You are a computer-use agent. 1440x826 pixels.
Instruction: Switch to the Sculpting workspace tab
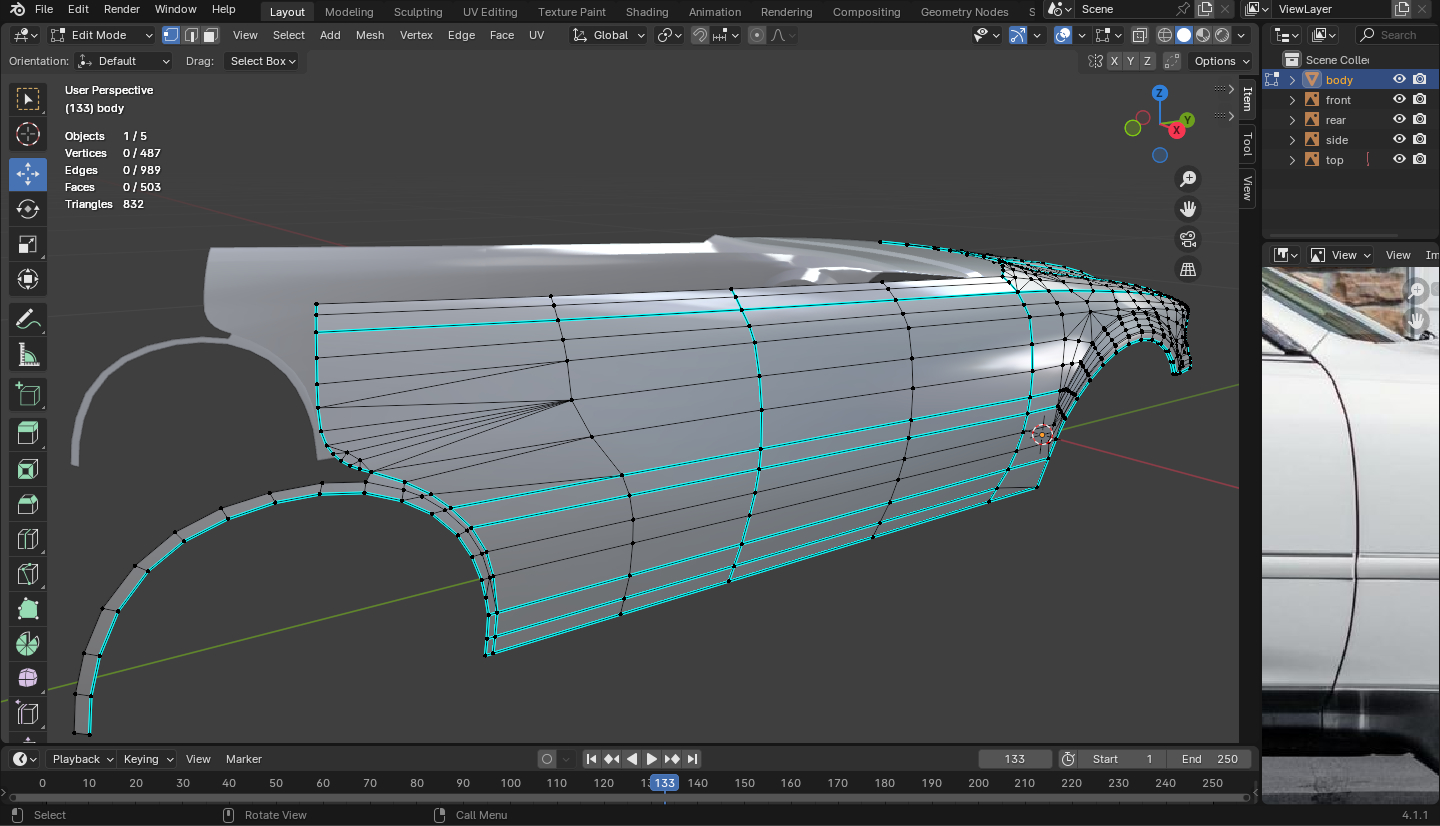coord(417,12)
